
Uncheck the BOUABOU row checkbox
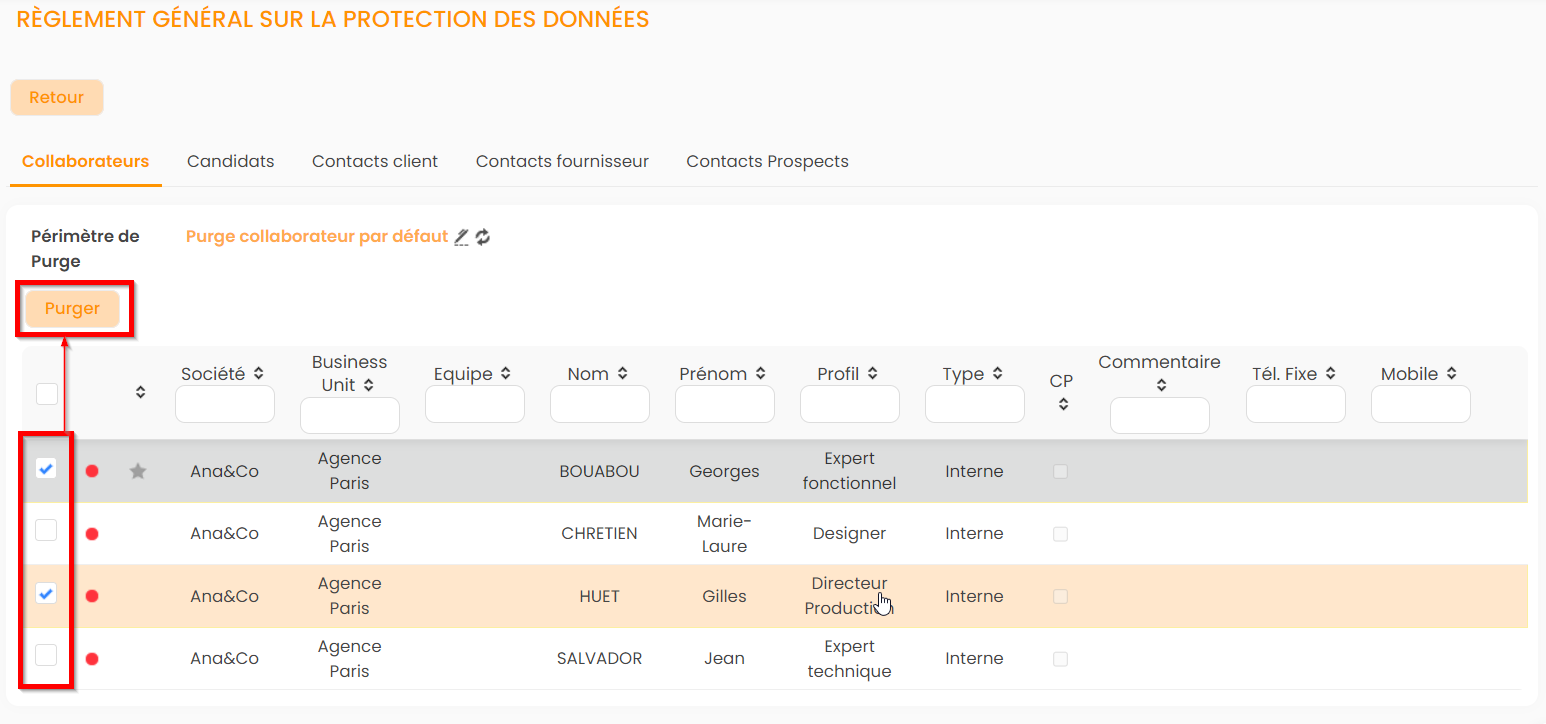pos(46,468)
